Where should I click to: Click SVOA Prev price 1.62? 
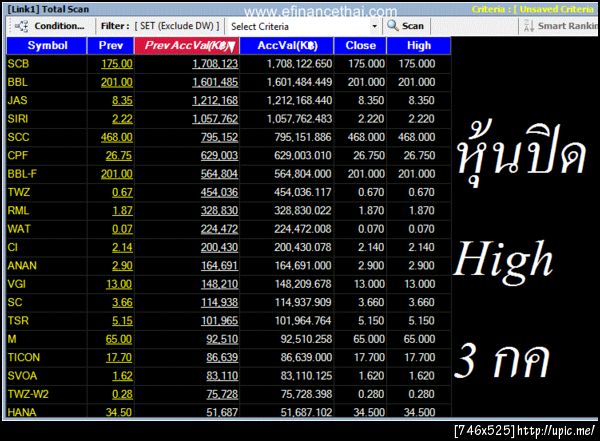(122, 376)
